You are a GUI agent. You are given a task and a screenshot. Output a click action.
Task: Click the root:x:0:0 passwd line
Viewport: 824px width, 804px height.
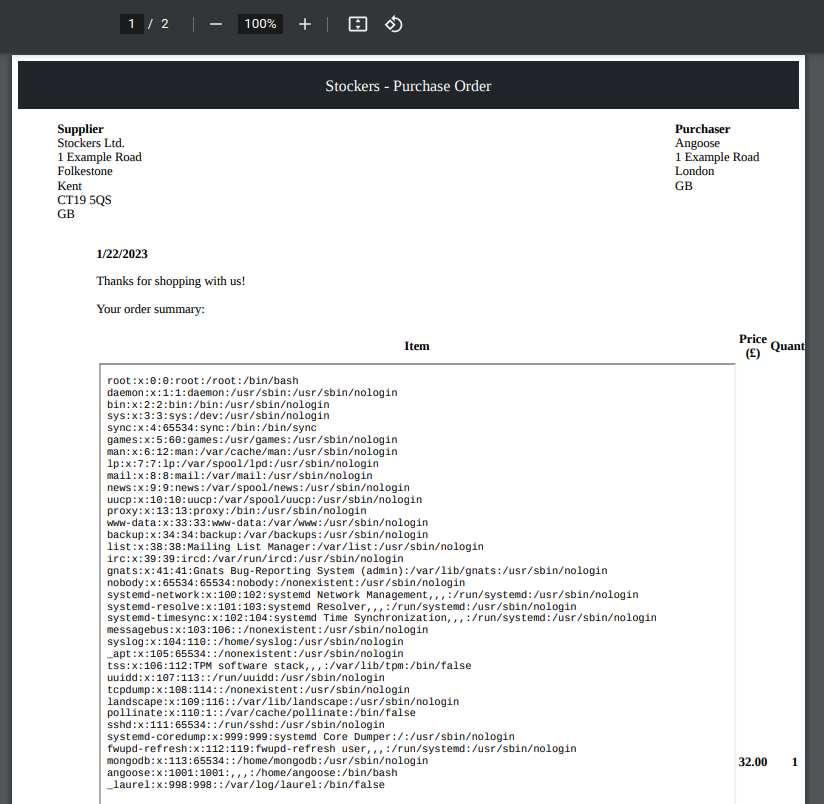[202, 380]
